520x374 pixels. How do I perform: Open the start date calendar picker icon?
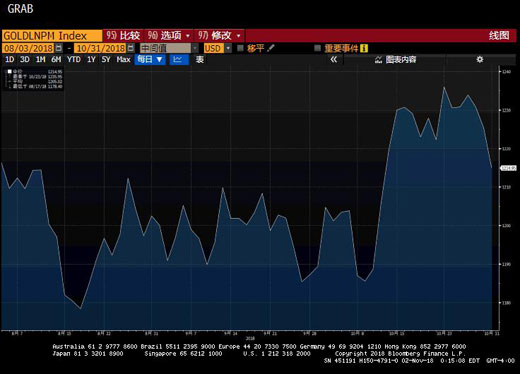point(59,48)
